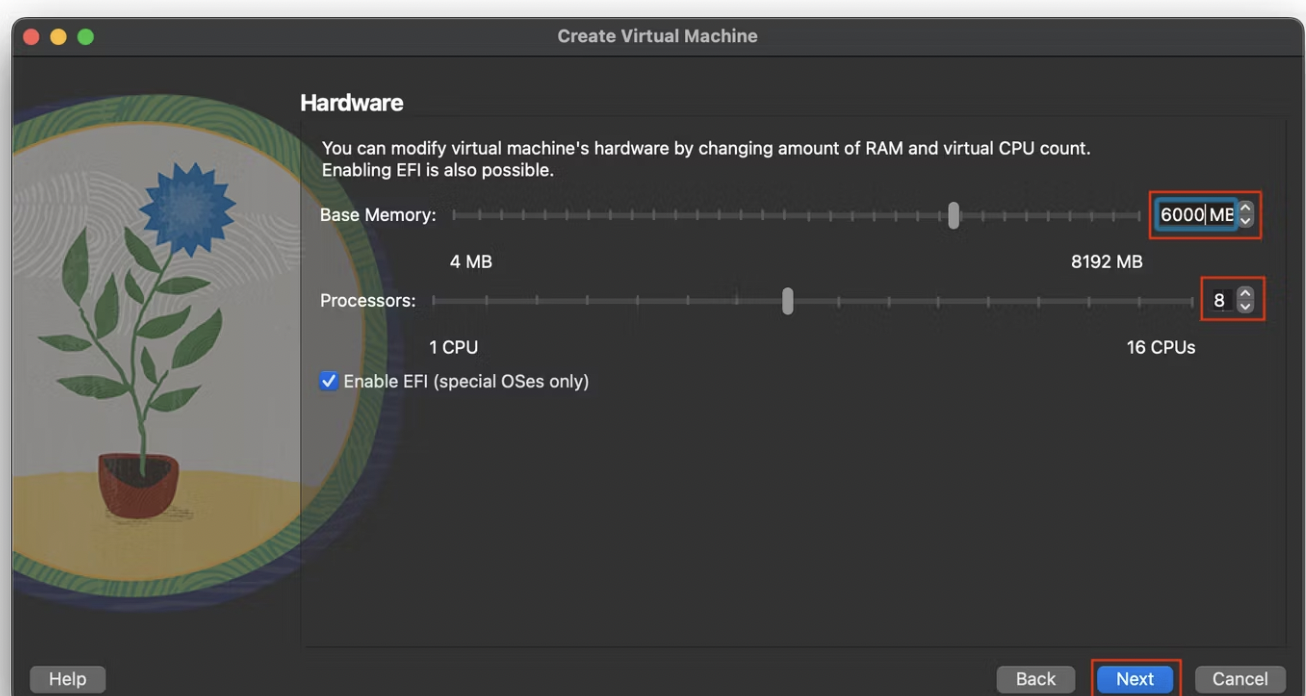Click the Hardware section heading

[351, 102]
